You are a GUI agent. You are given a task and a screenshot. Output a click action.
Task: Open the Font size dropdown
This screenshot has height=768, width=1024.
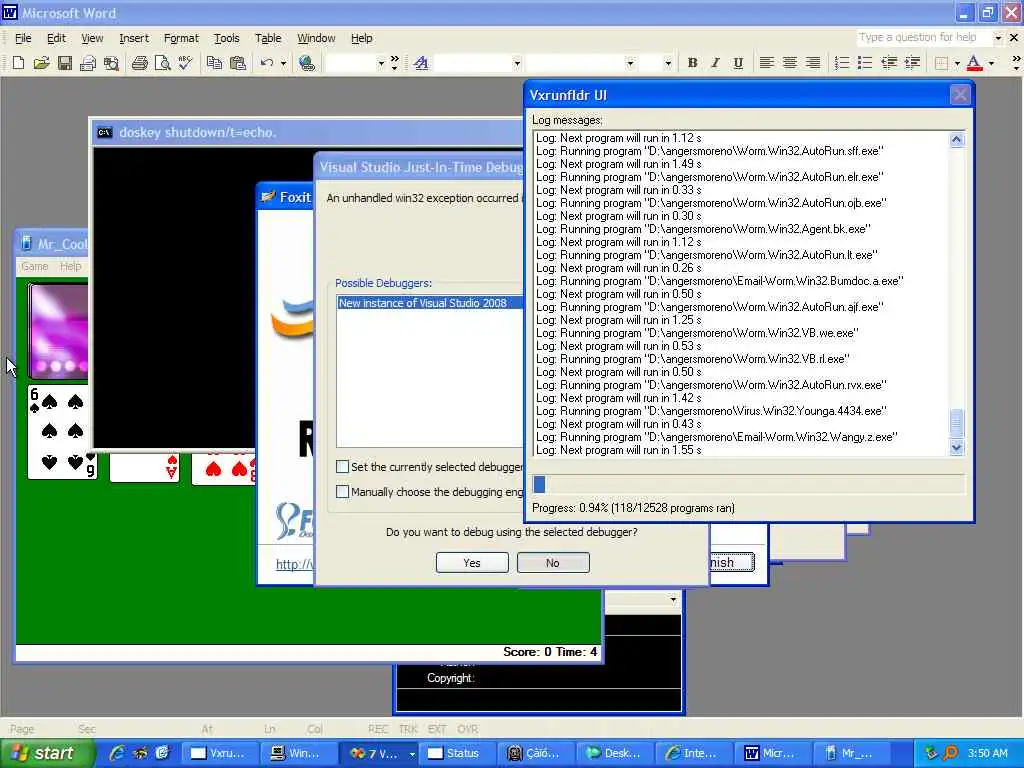[x=667, y=63]
